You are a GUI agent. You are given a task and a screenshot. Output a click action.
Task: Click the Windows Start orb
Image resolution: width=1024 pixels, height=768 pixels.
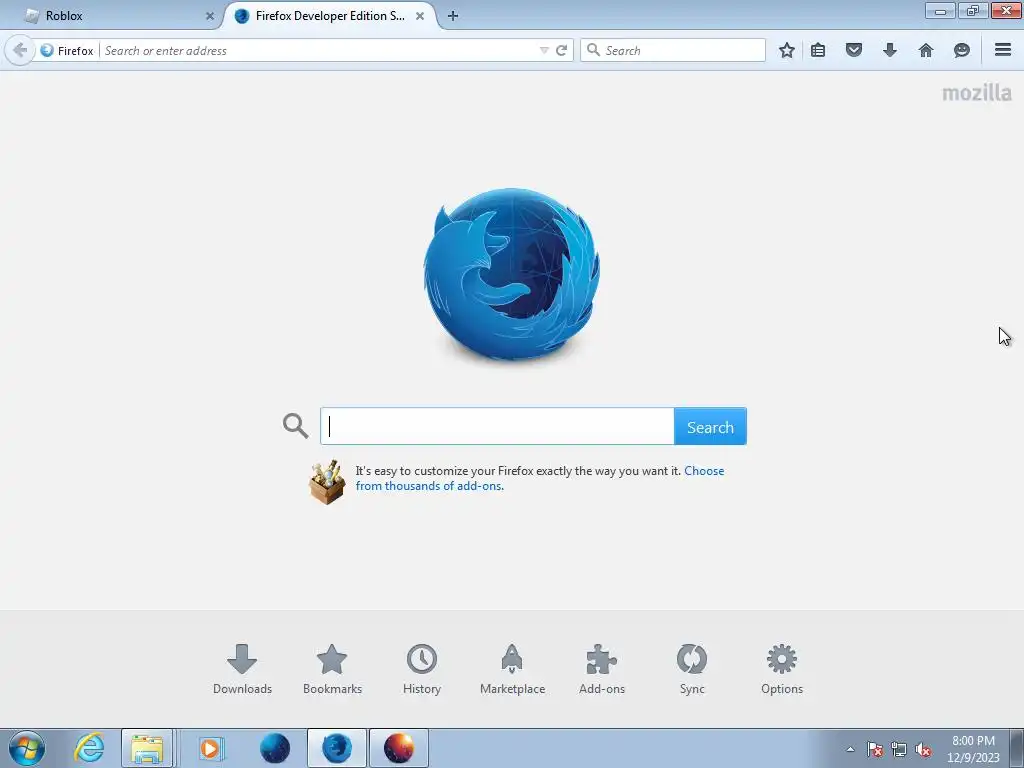click(27, 748)
